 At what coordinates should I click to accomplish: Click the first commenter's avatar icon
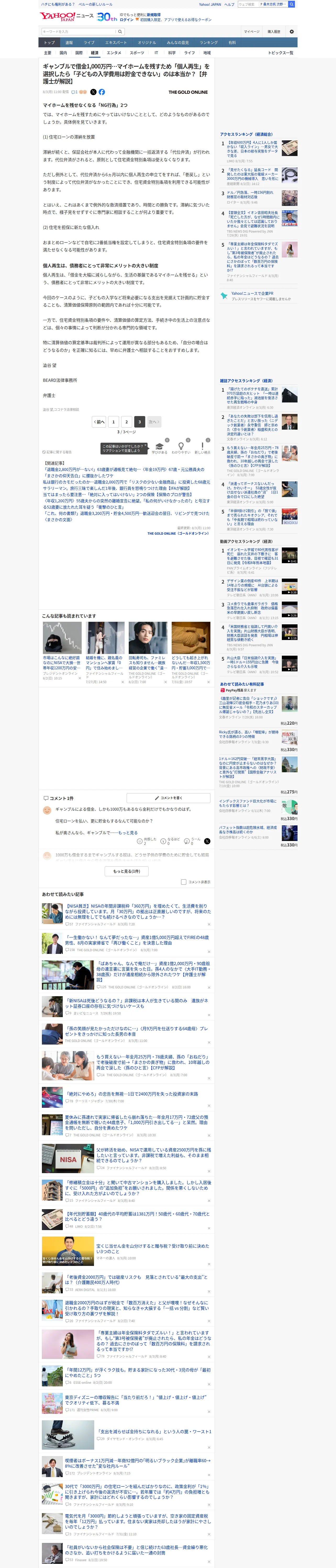tap(47, 810)
